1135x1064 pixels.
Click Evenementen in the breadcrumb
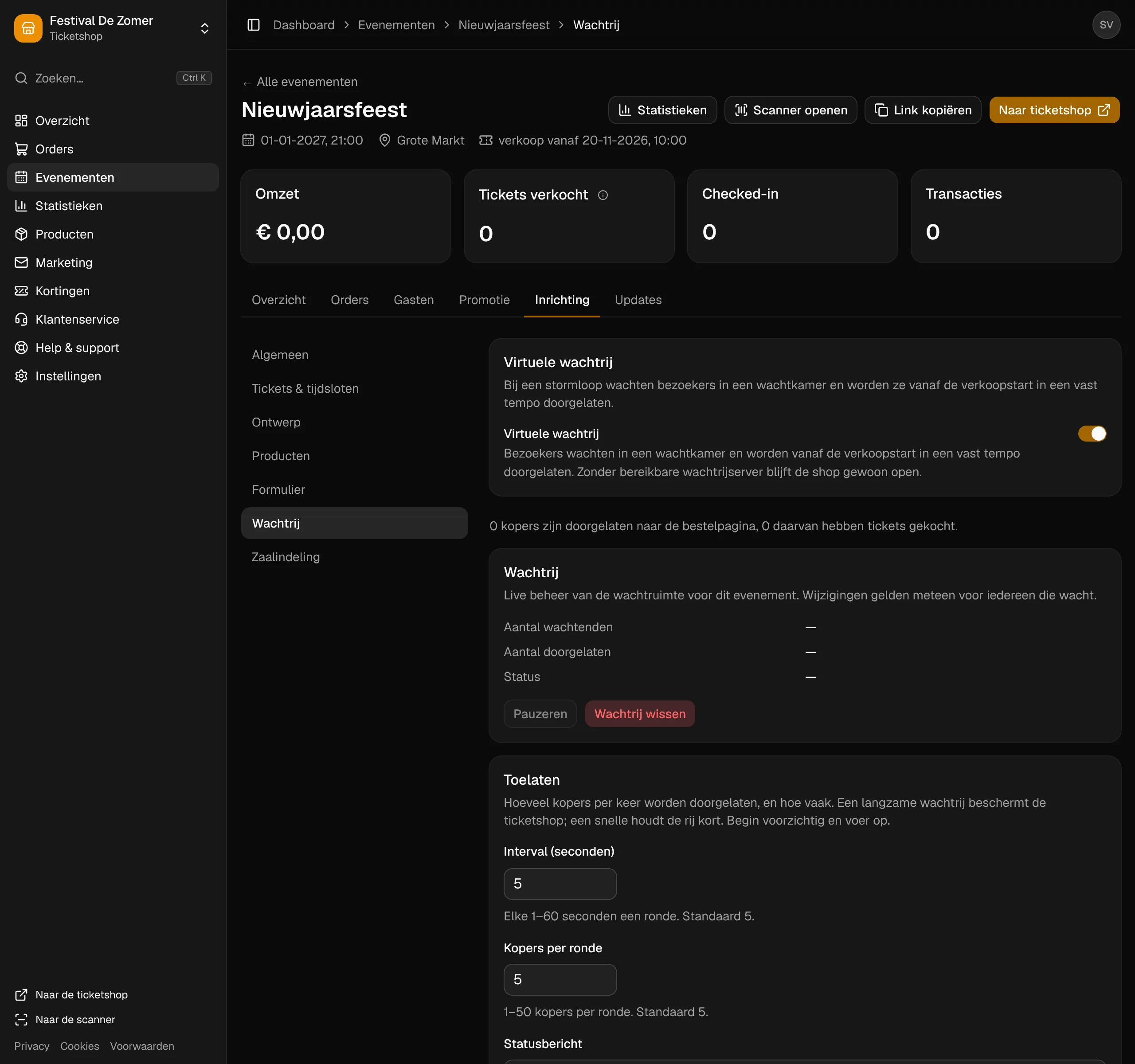tap(396, 25)
